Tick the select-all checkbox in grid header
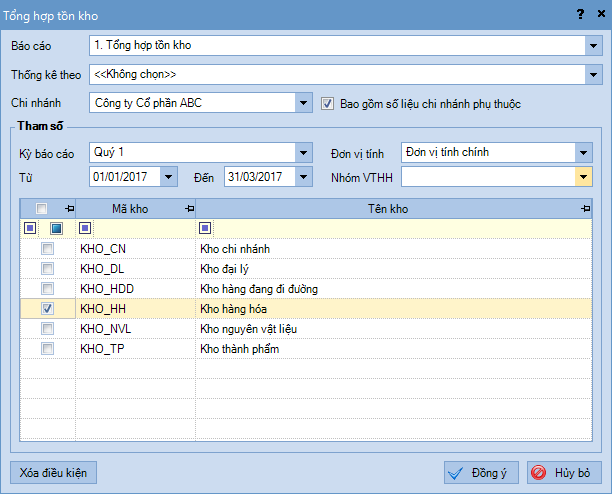The width and height of the screenshot is (612, 494). tap(41, 209)
